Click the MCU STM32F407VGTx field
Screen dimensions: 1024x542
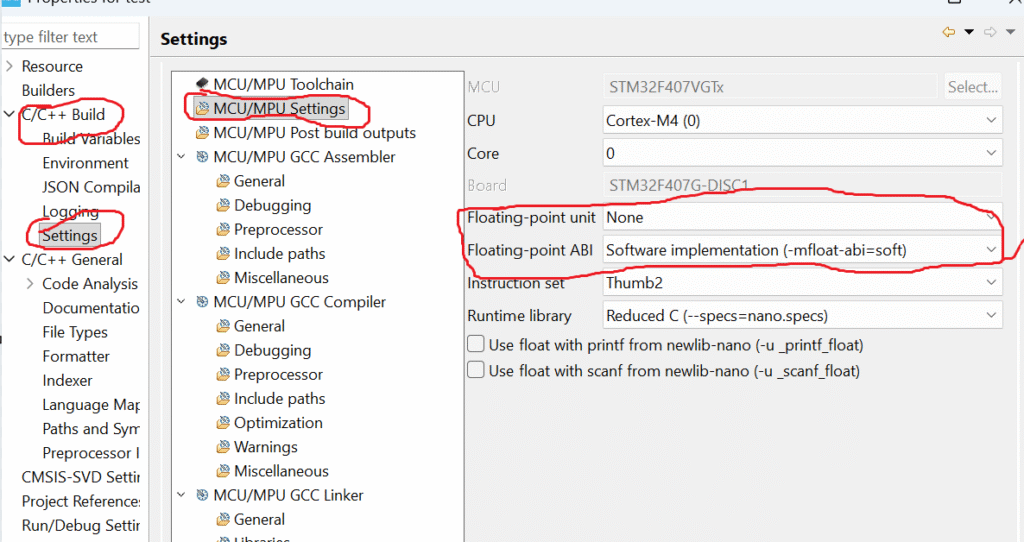point(769,87)
